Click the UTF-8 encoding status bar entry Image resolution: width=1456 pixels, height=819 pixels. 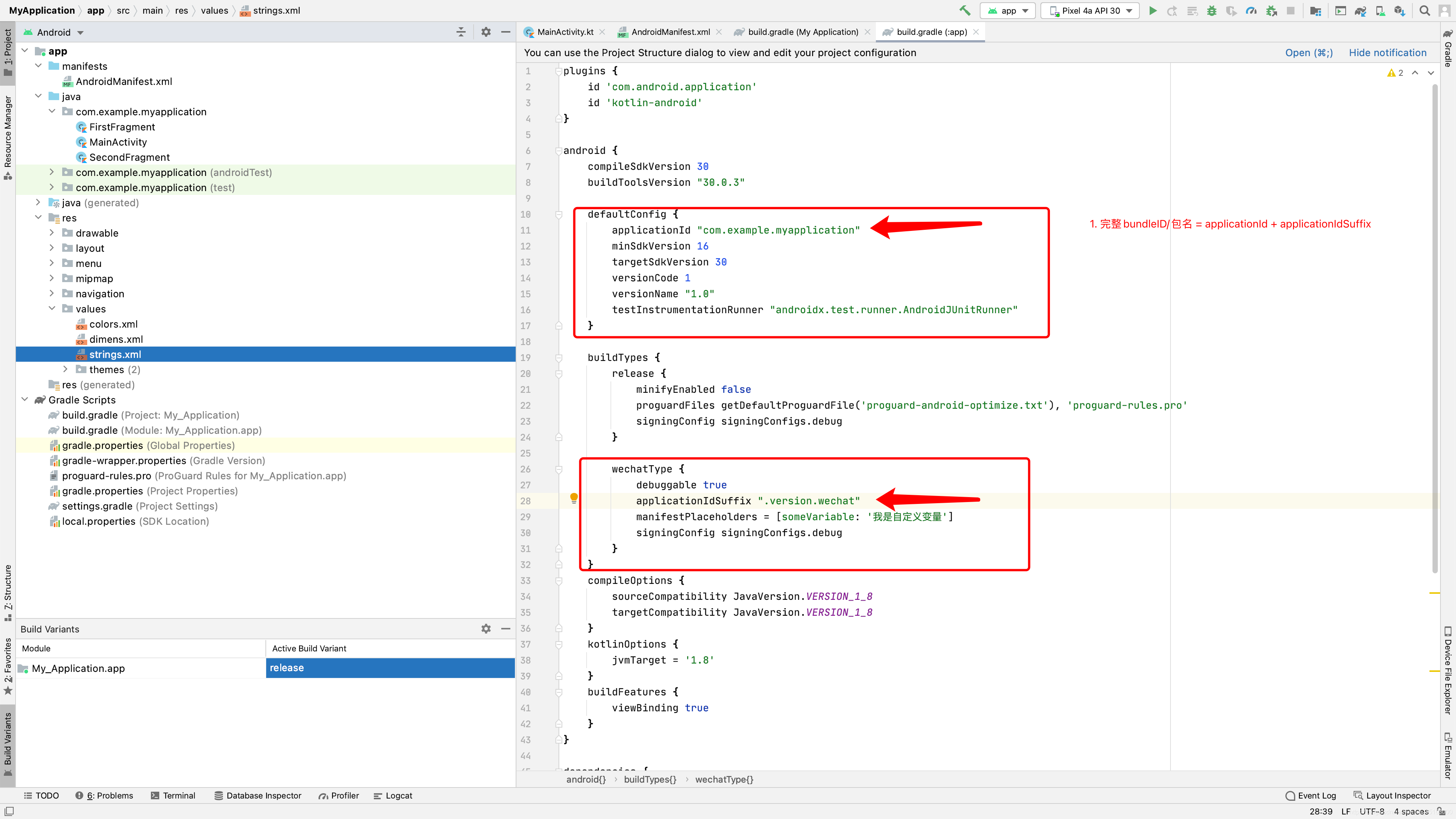[x=1372, y=811]
